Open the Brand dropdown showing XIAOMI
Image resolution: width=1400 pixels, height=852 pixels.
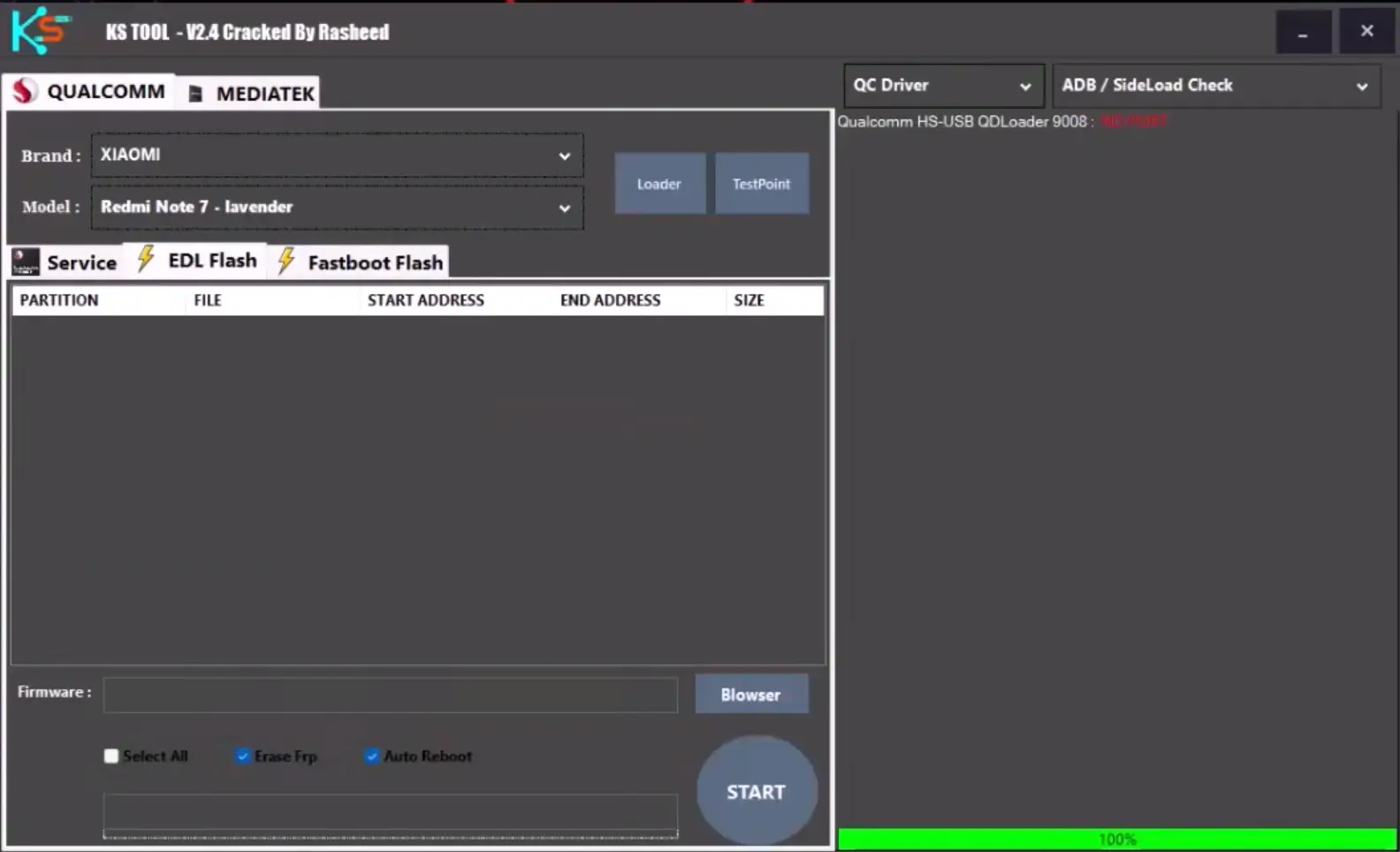[337, 155]
